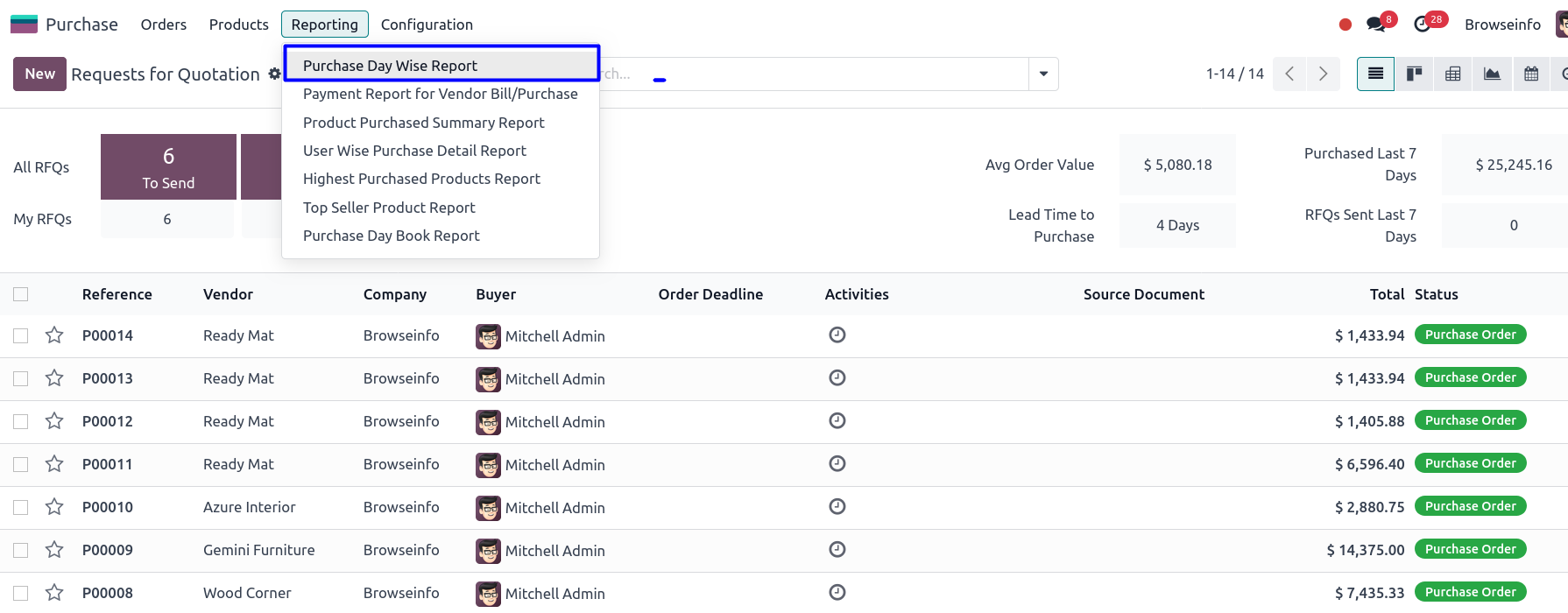
Task: Star the P00014 order as favorite
Action: (x=54, y=335)
